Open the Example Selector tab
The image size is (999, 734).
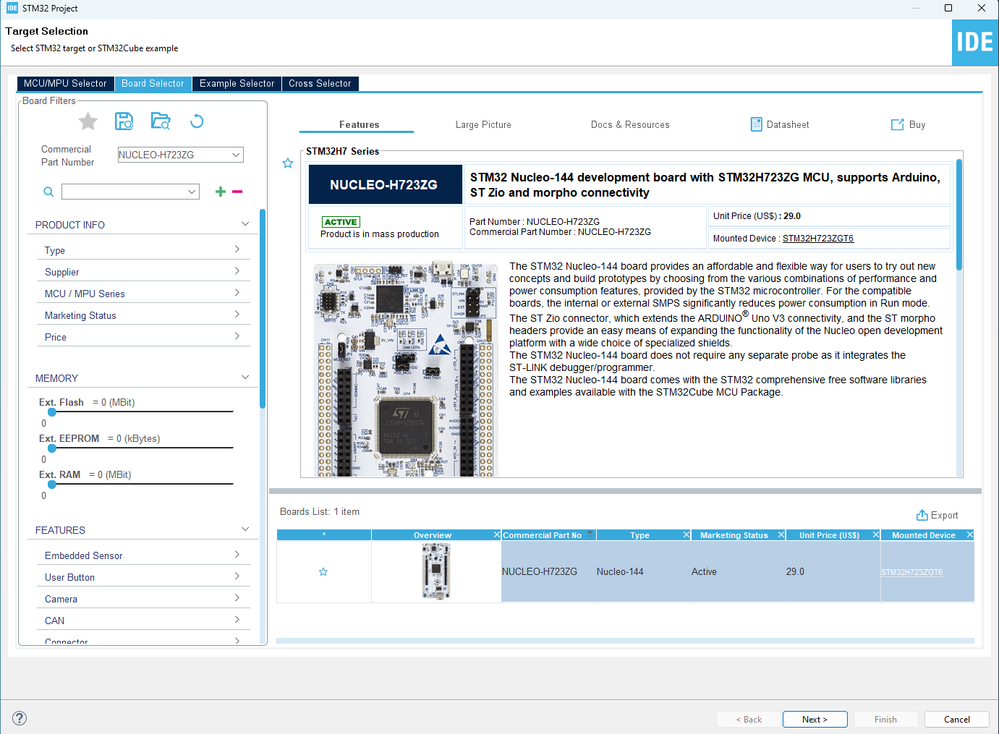(236, 83)
